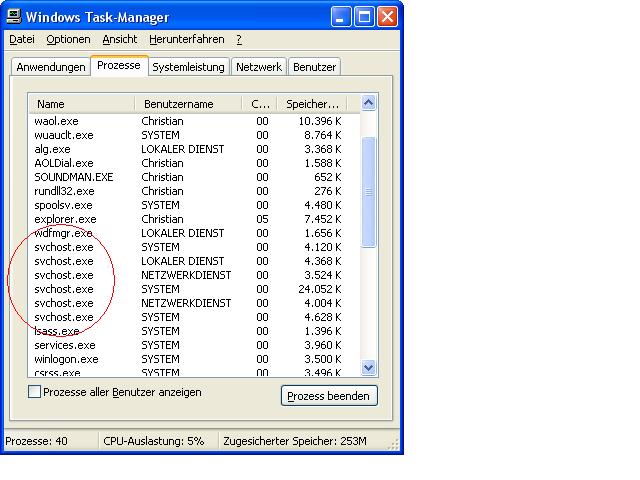Select svchost.exe using 4.120 K memory
640x480 pixels.
(x=194, y=247)
